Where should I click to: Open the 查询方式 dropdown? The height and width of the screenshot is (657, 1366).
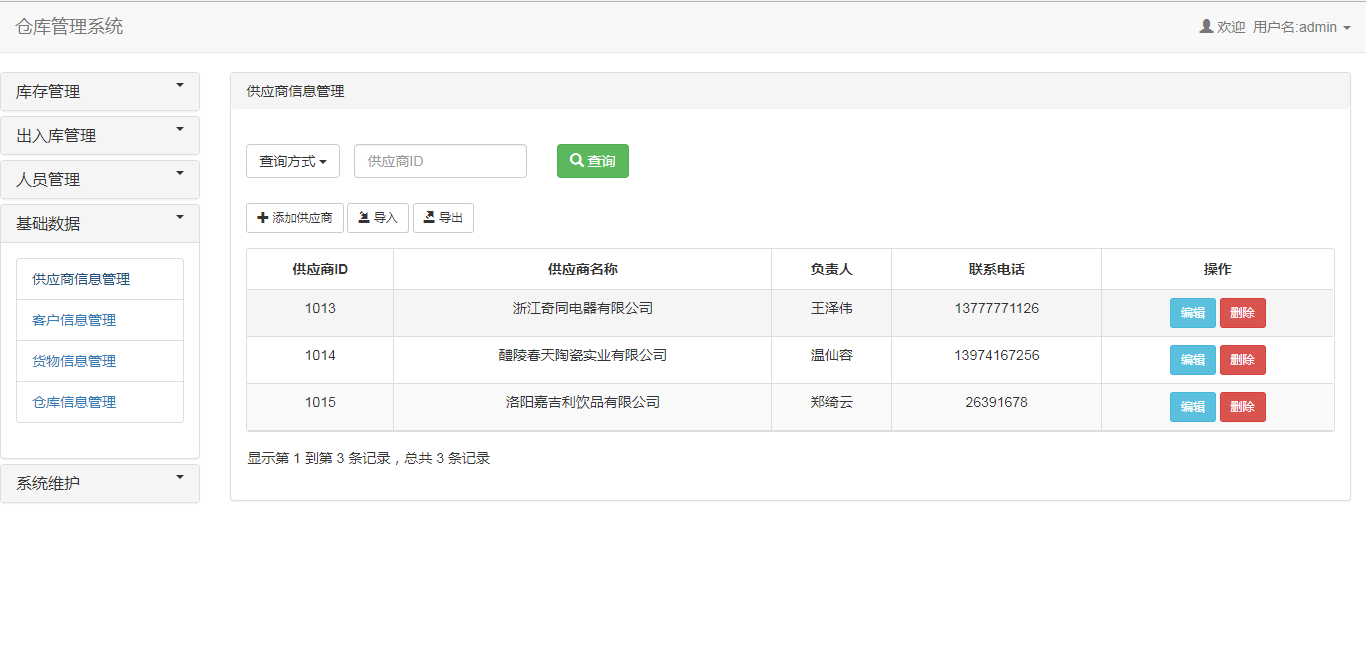293,160
